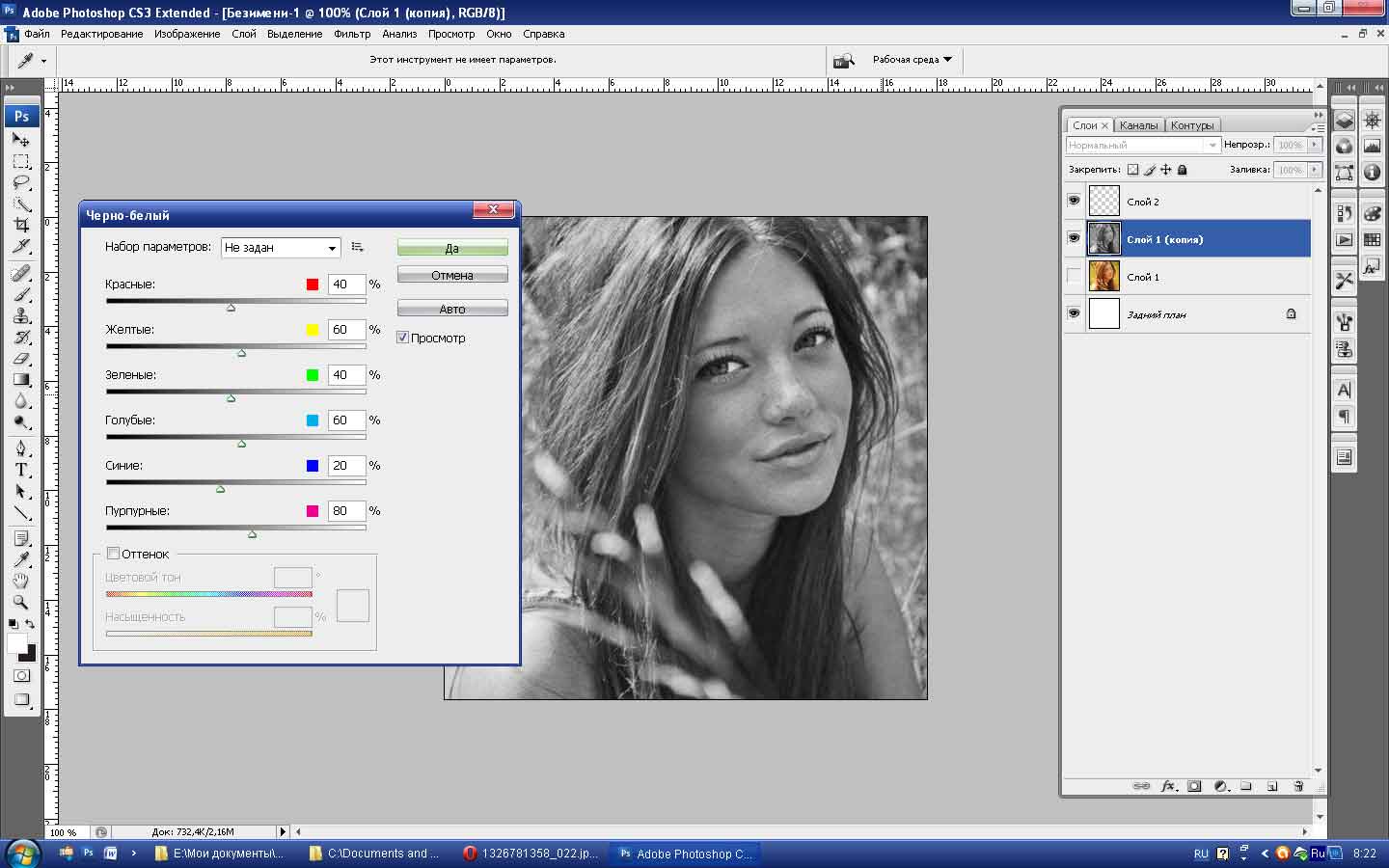This screenshot has height=868, width=1389.
Task: Click the Красные slider handle
Action: (x=231, y=308)
